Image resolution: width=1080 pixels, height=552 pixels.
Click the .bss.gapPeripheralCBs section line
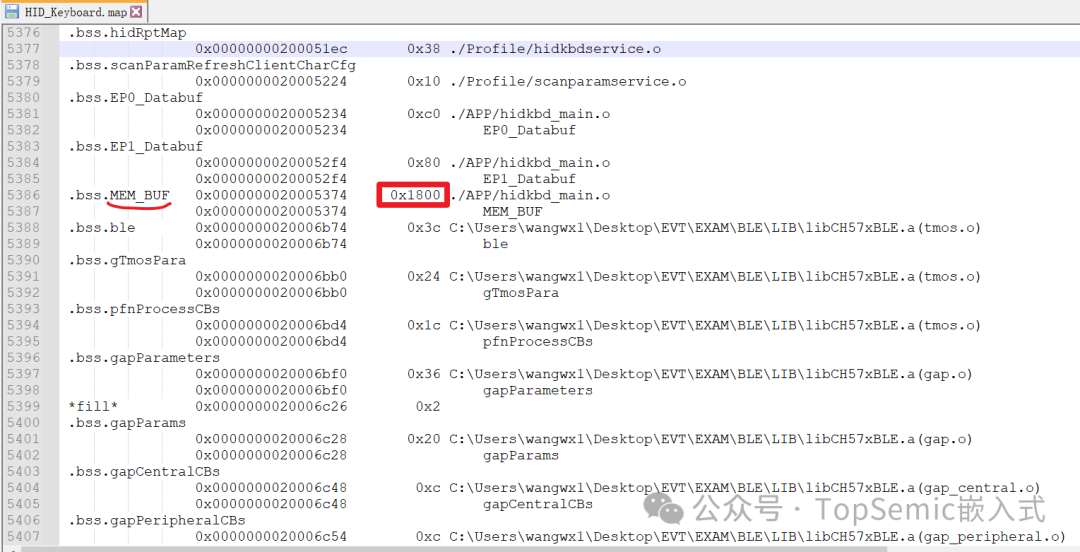coord(157,520)
